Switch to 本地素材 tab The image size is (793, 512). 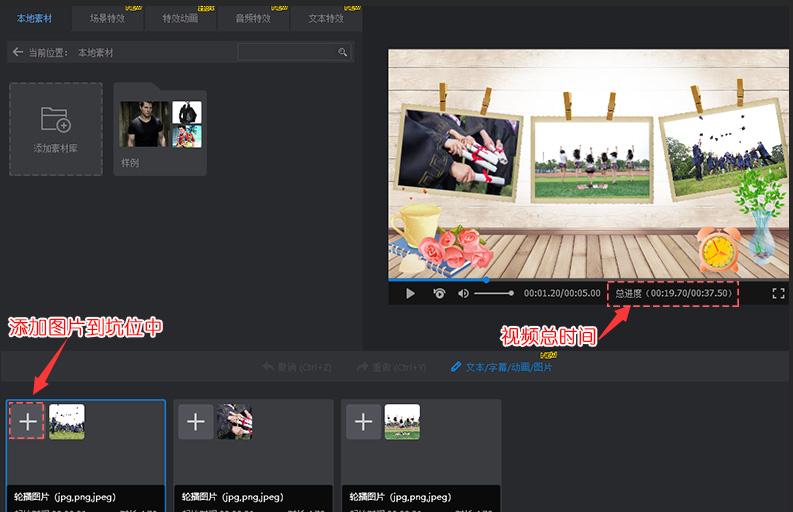(36, 18)
